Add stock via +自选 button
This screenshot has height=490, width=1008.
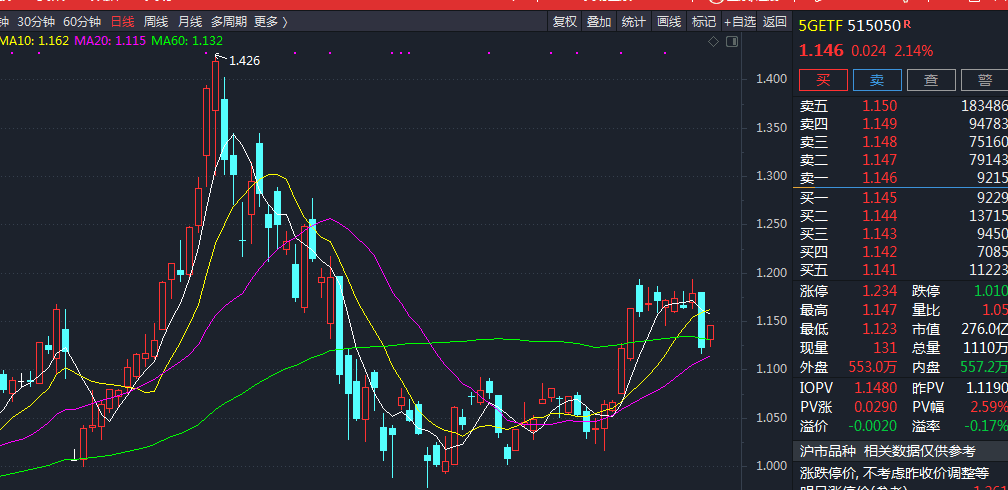(740, 22)
